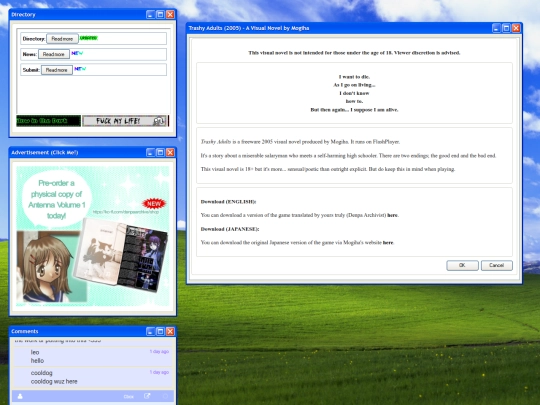The height and width of the screenshot is (405, 540).
Task: Close the Advertisement window
Action: coord(170,152)
